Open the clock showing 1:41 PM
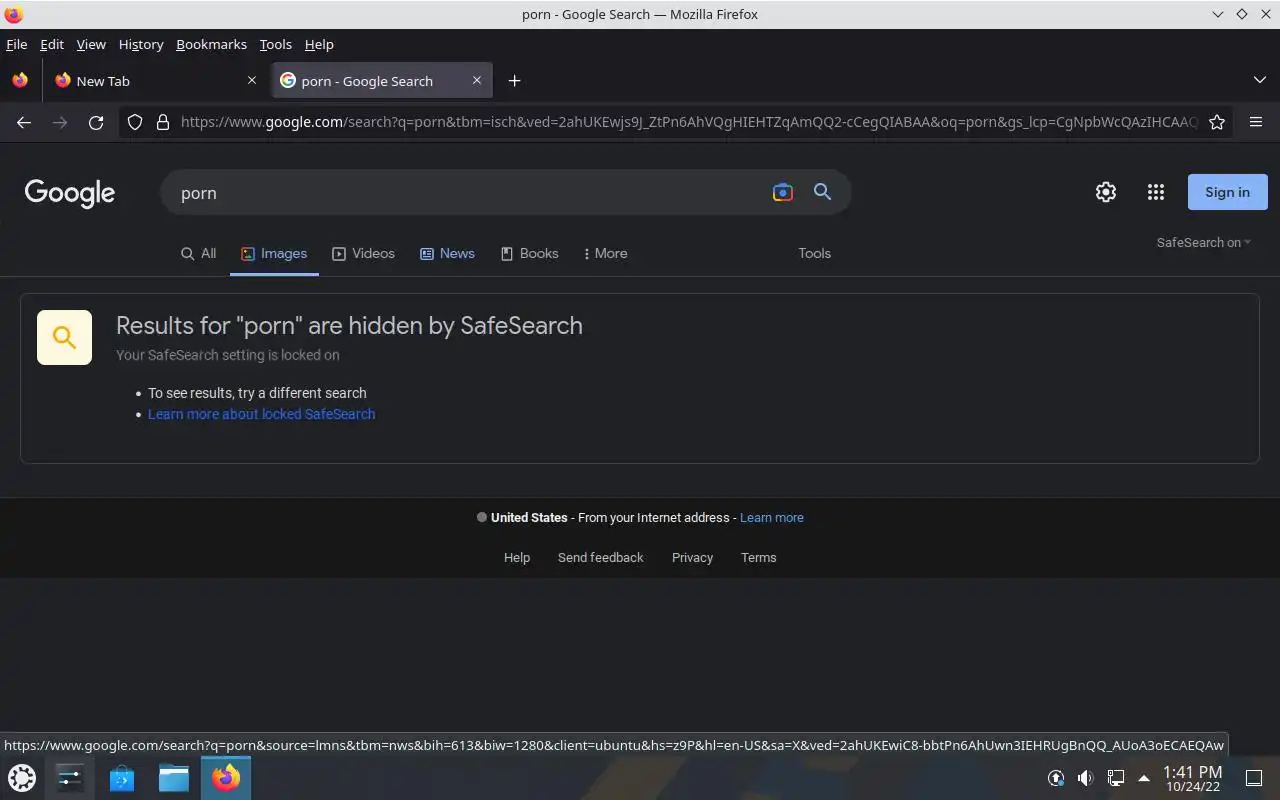The height and width of the screenshot is (800, 1280). click(x=1192, y=778)
